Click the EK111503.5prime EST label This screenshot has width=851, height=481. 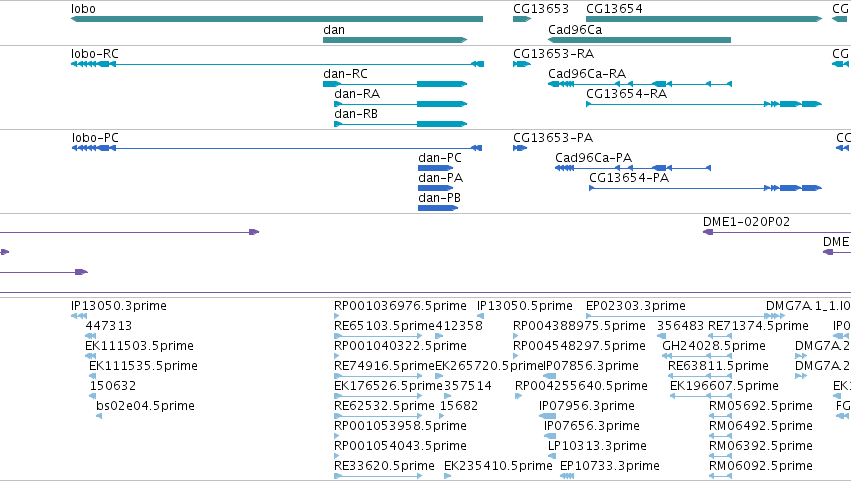click(x=139, y=346)
